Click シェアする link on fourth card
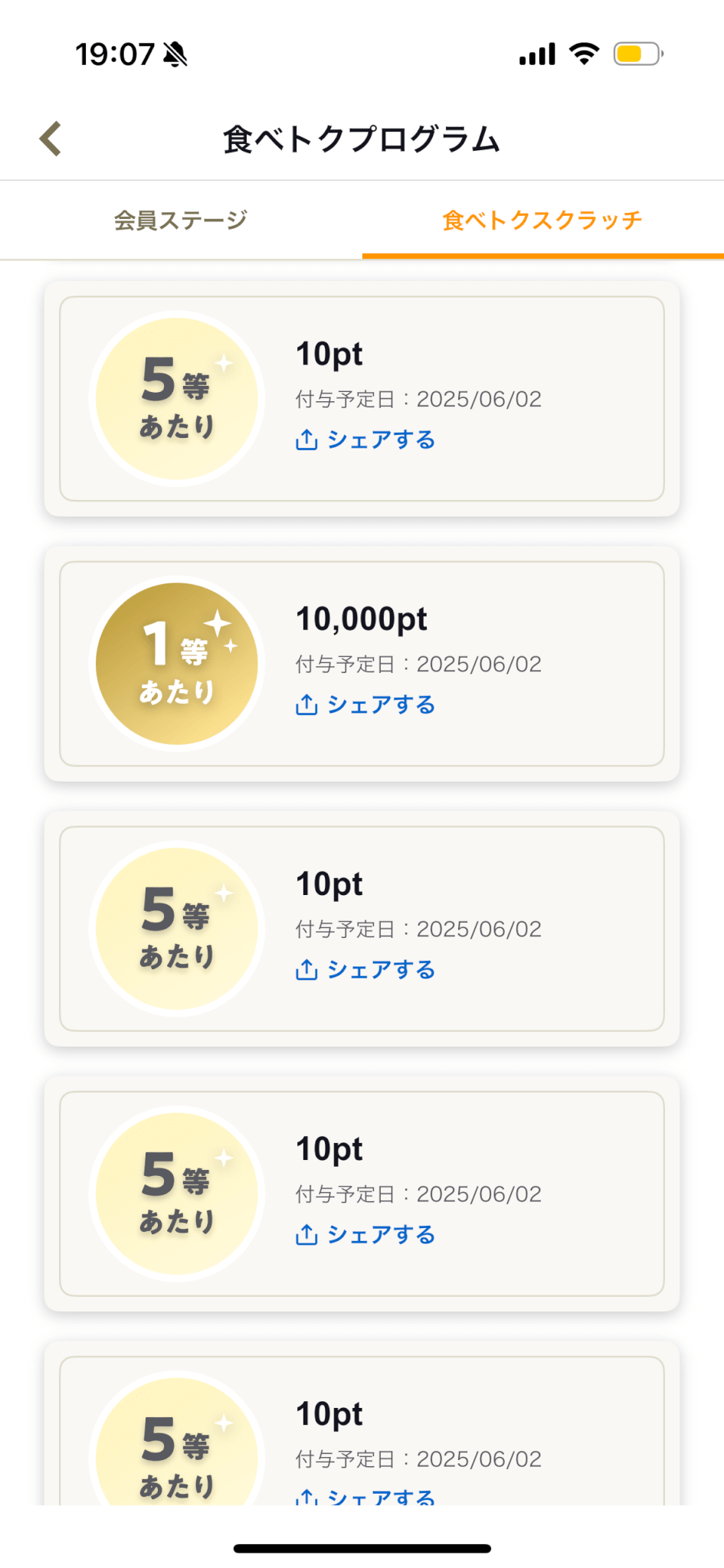The height and width of the screenshot is (1568, 724). [x=381, y=1234]
